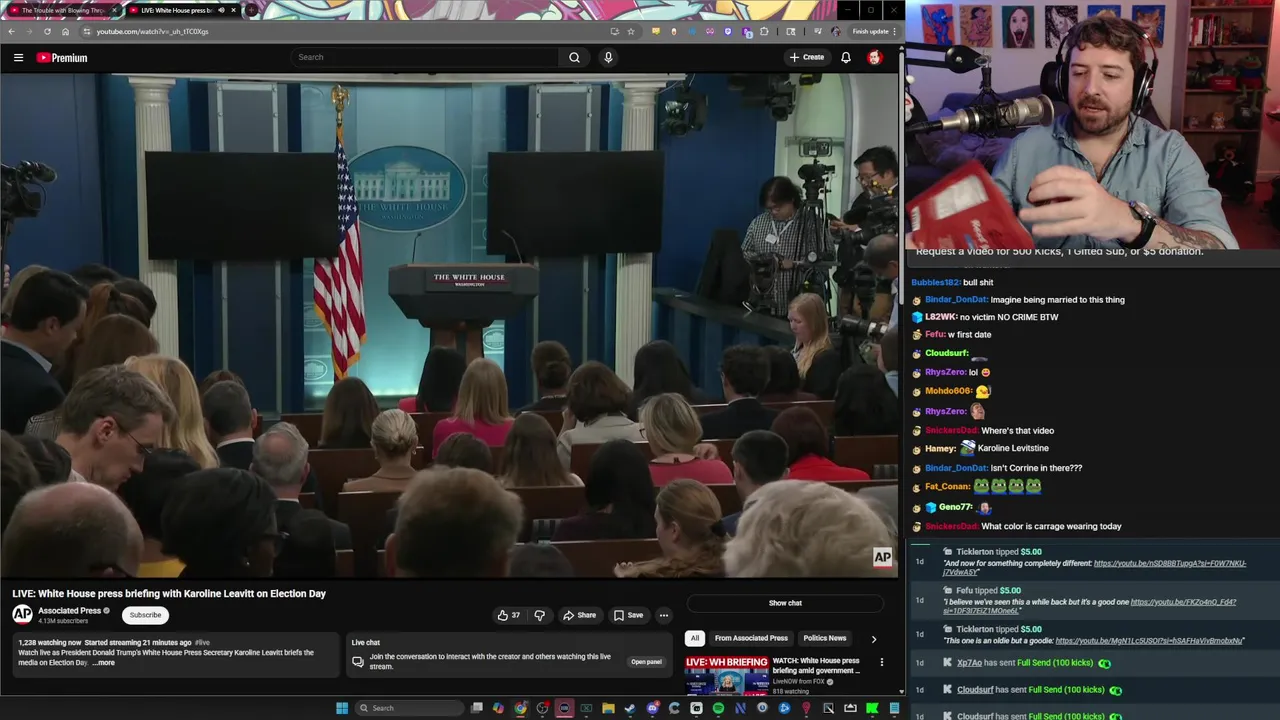This screenshot has width=1280, height=720.
Task: Mute the LIVE White House tab audio
Action: [221, 10]
